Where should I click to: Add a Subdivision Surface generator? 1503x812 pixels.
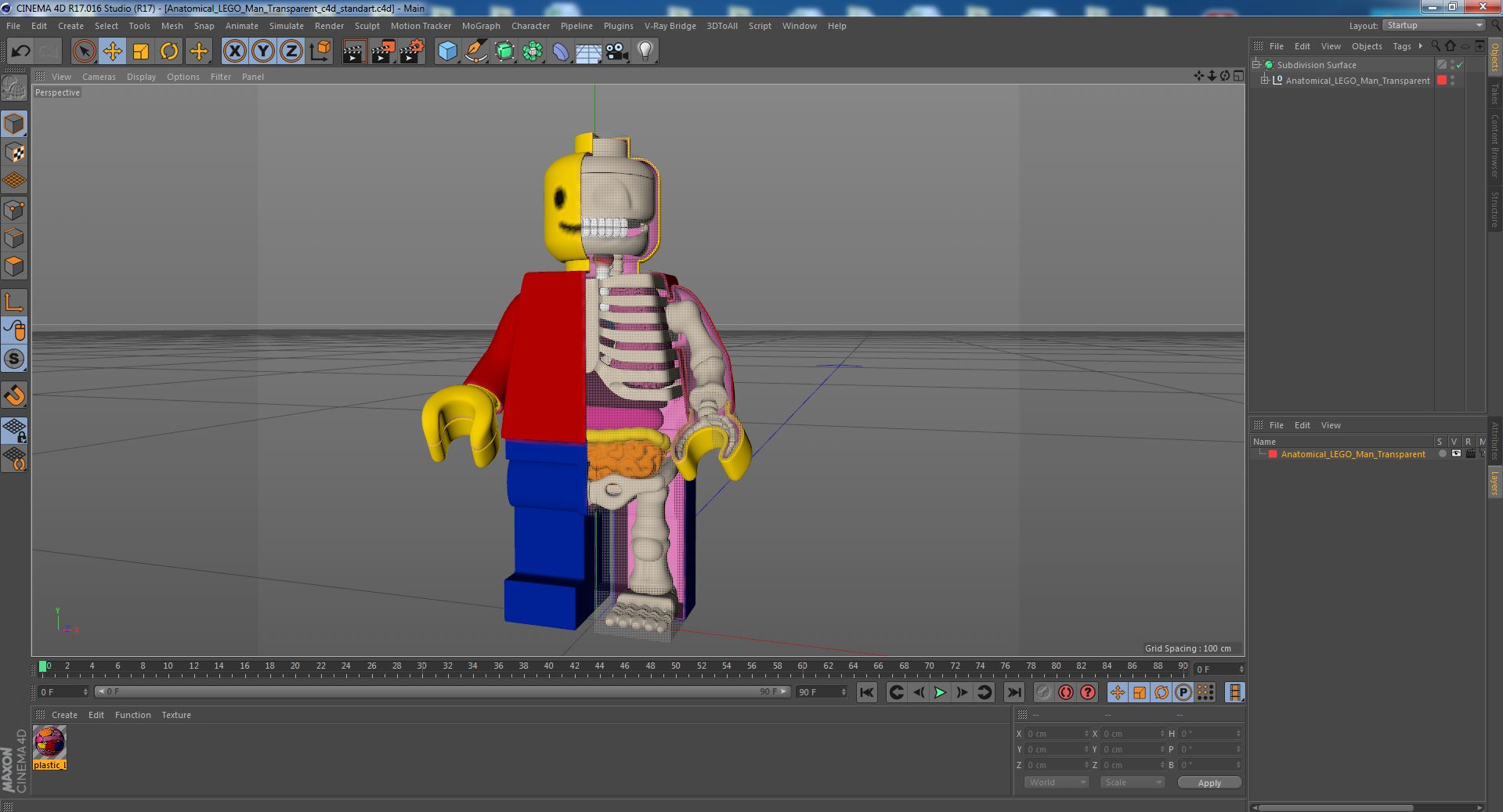click(x=504, y=52)
